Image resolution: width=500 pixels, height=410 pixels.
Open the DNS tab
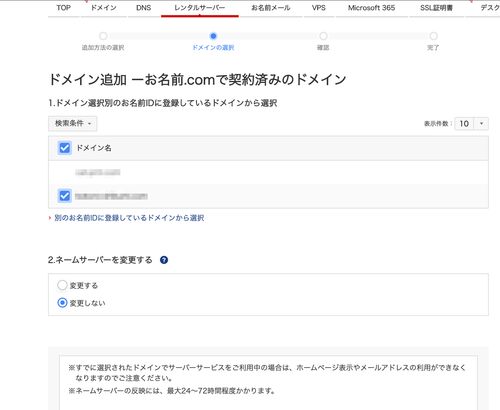[144, 8]
